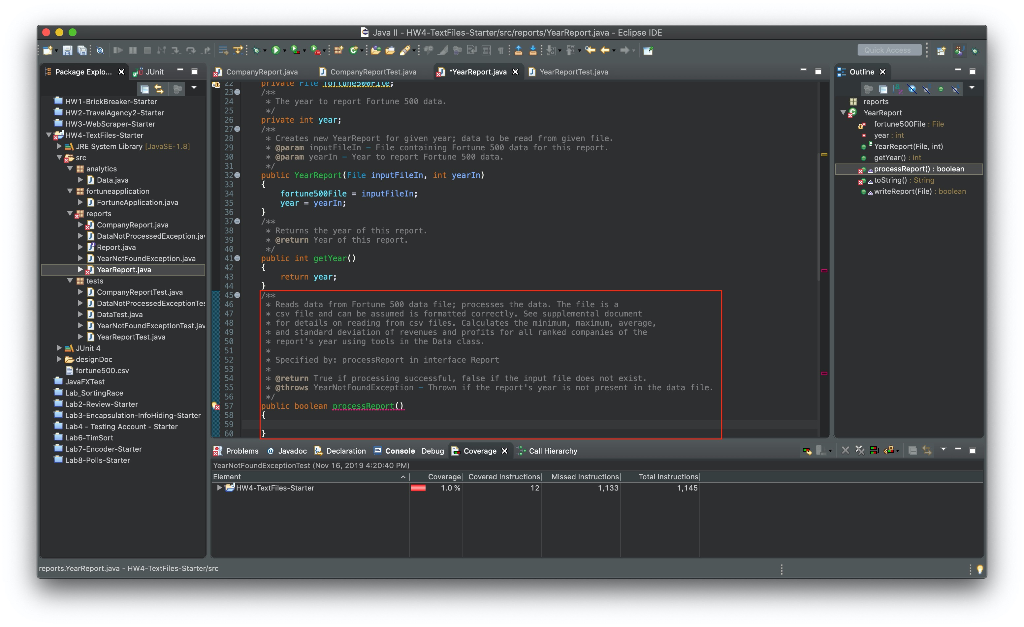Click the Quick Access button

click(888, 50)
